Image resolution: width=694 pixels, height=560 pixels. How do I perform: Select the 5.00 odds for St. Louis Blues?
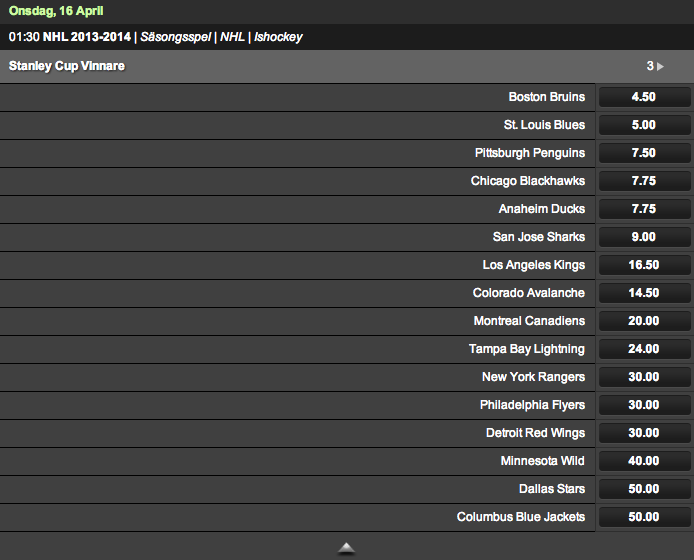644,125
